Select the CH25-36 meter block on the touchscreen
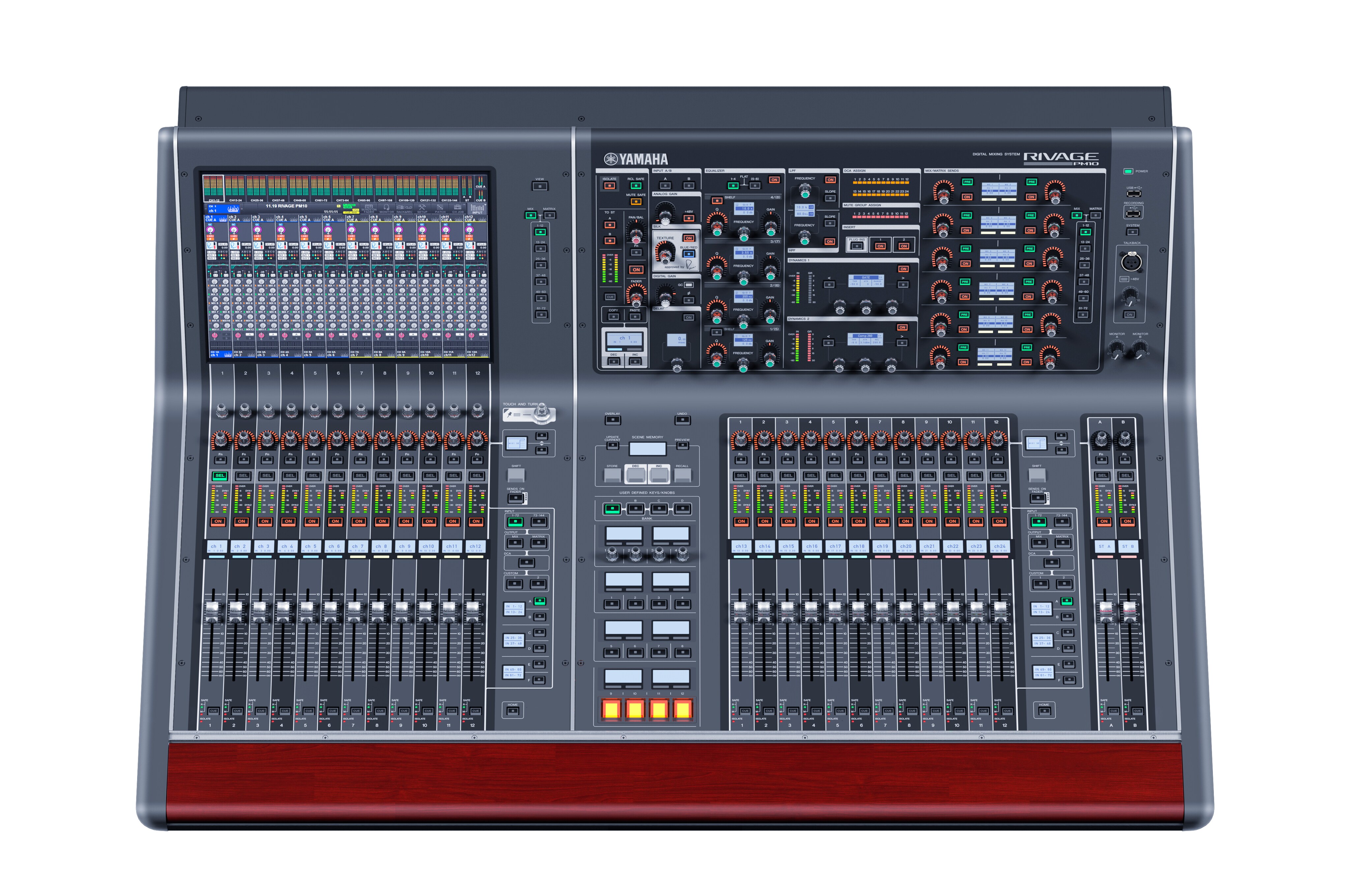This screenshot has width=1350, height=896. coord(257,189)
